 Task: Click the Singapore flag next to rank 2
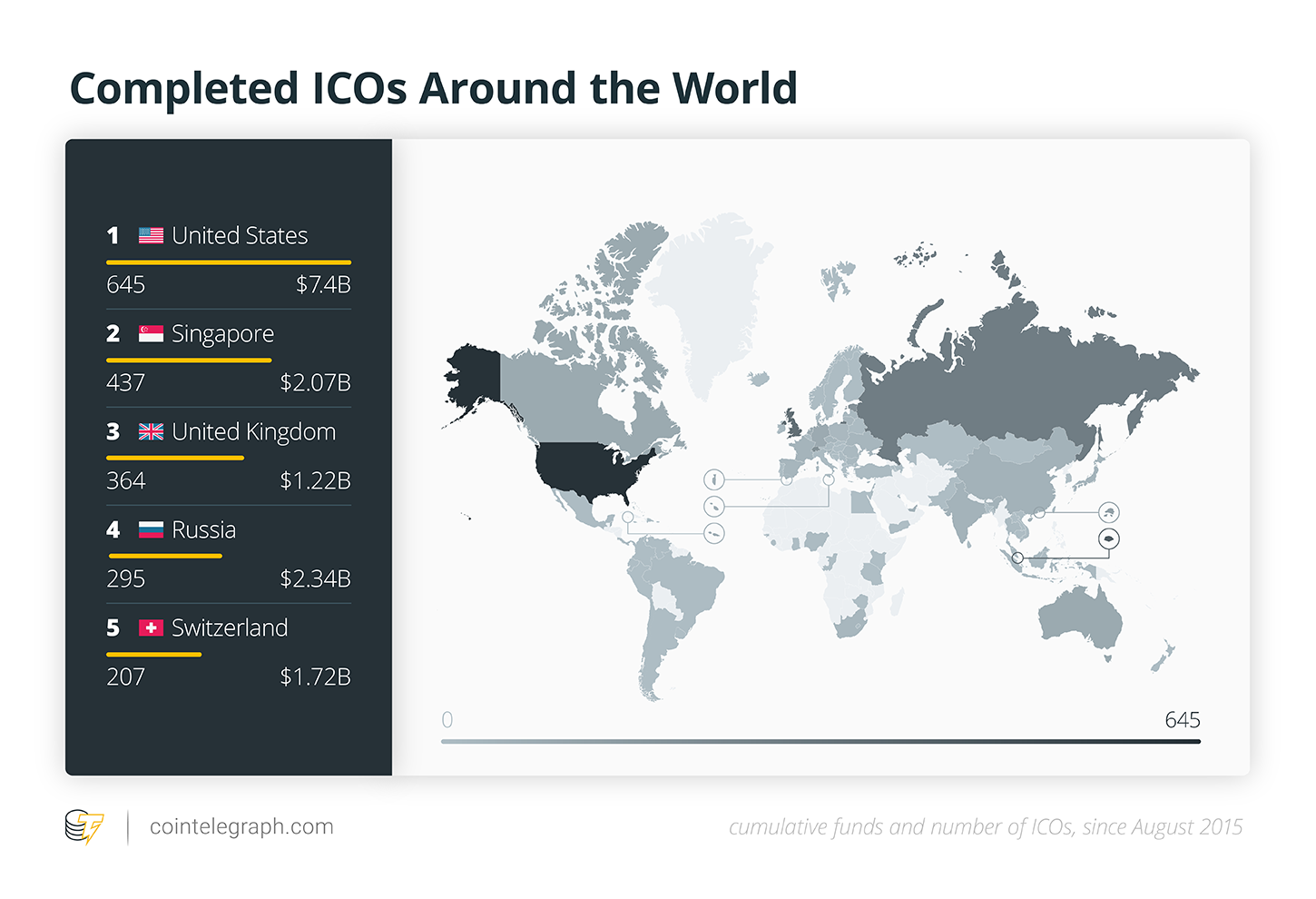[x=150, y=332]
